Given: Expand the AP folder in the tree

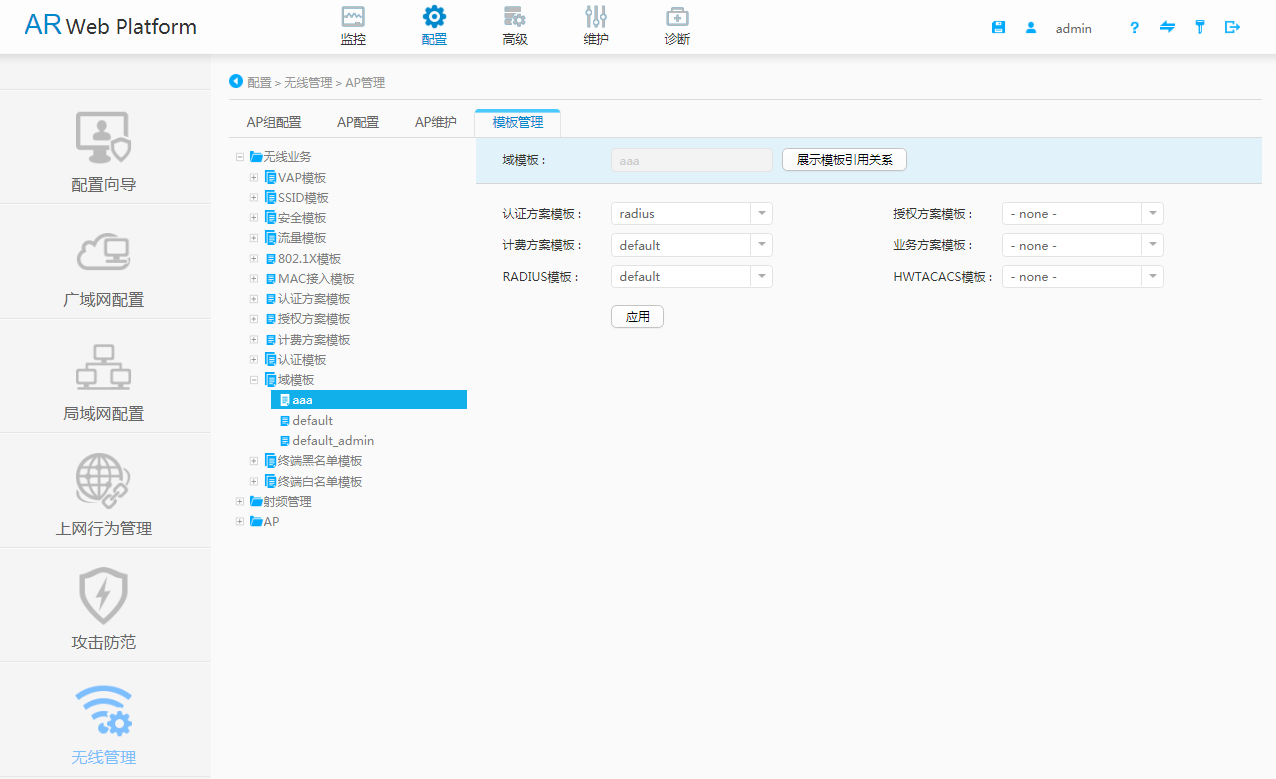Looking at the screenshot, I should [239, 521].
